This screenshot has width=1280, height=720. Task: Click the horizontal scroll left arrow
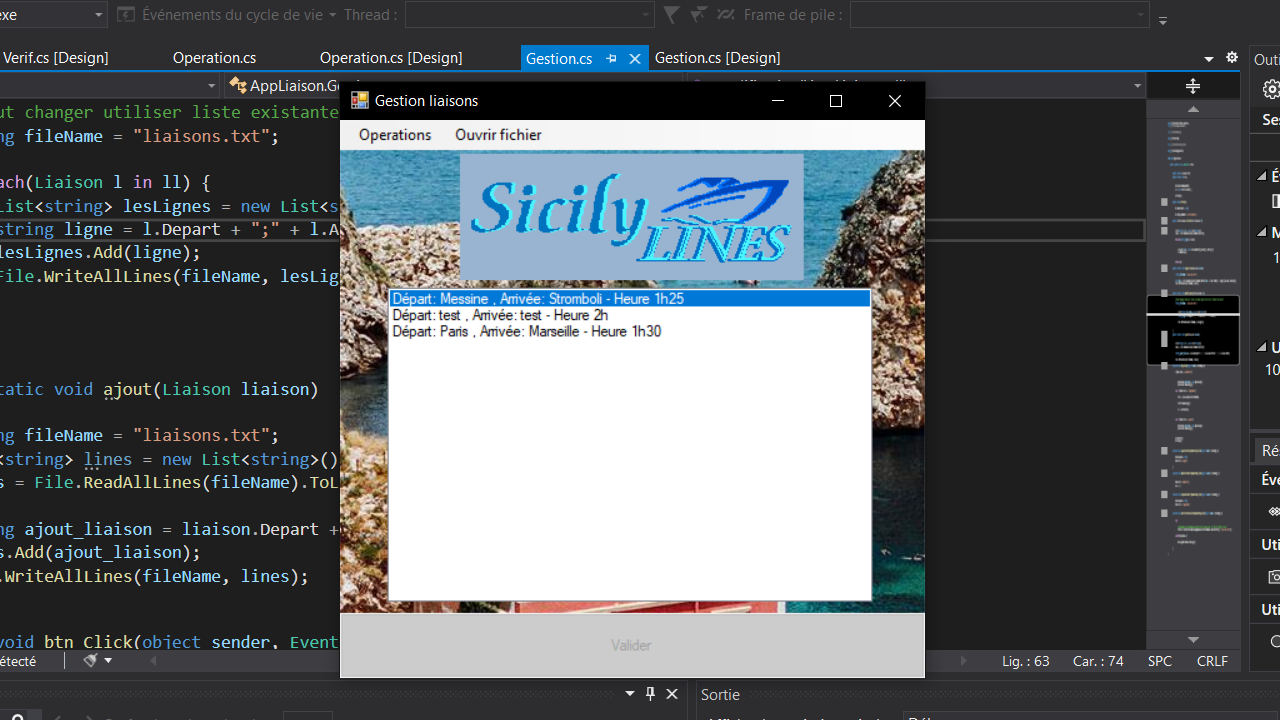click(x=153, y=661)
